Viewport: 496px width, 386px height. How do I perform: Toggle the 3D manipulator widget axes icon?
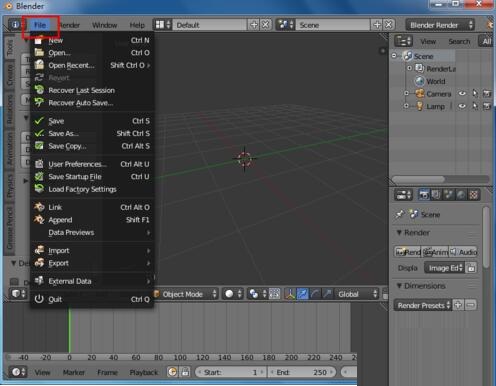[290, 294]
